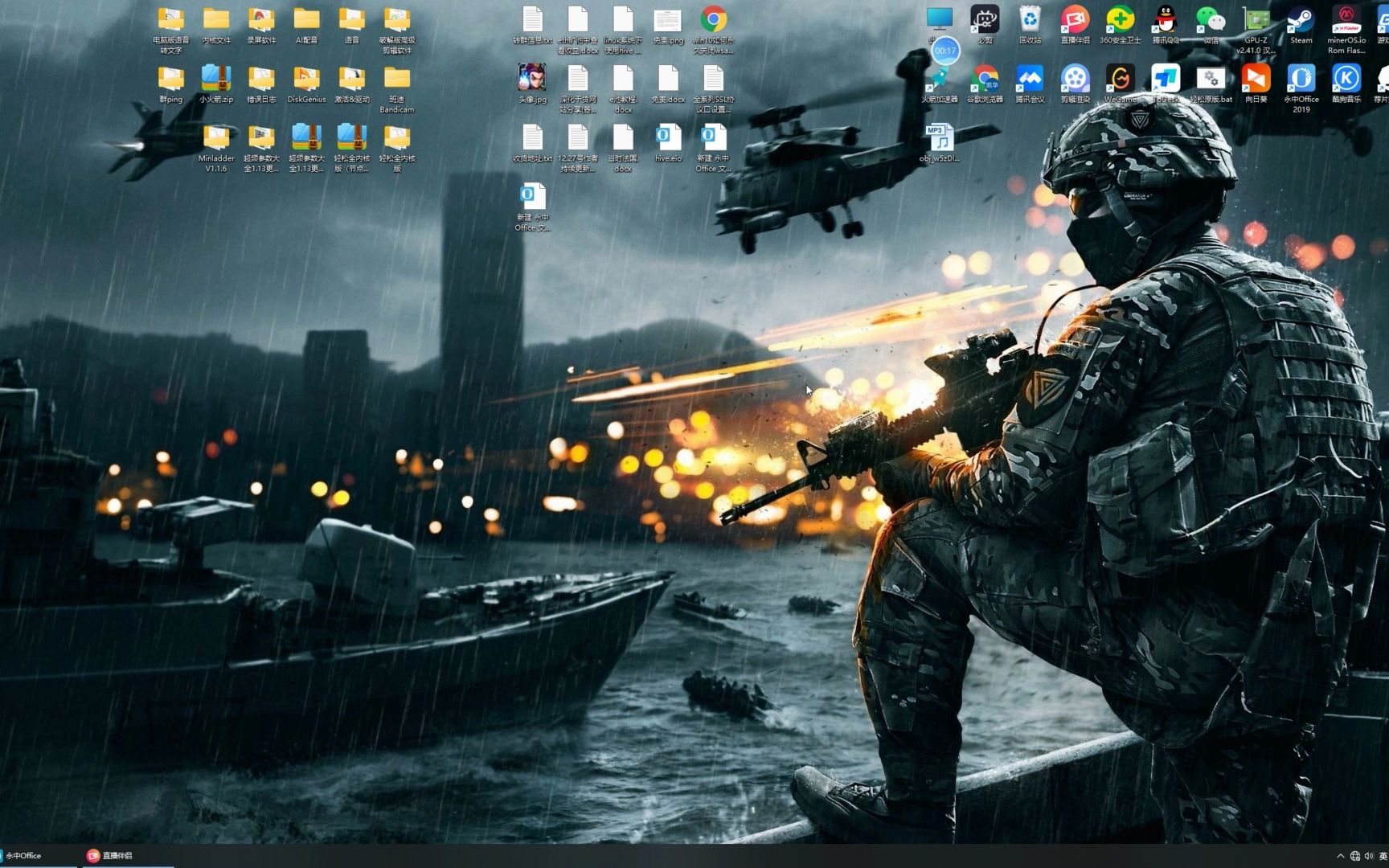Open the 微信 WeChat shortcut
This screenshot has height=868, width=1389.
coord(1211,24)
